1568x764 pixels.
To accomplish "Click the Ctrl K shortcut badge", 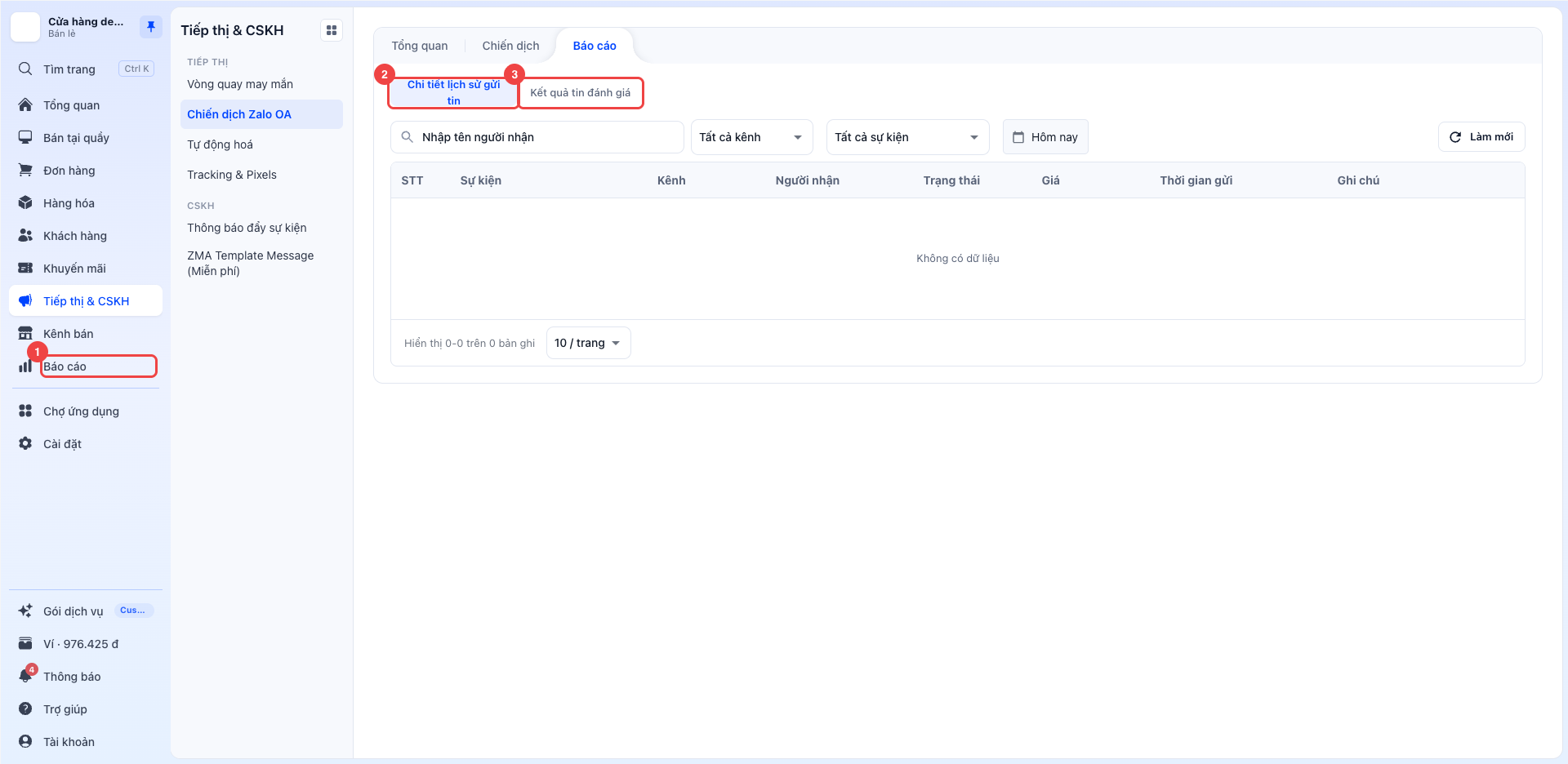I will tap(136, 69).
